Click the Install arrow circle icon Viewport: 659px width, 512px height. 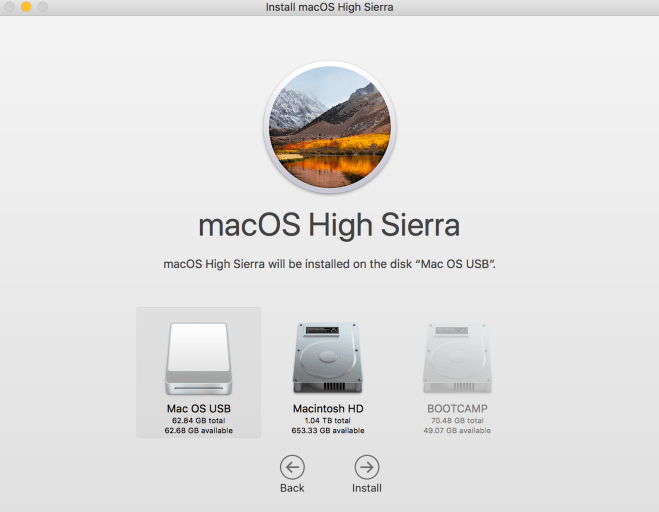click(366, 467)
